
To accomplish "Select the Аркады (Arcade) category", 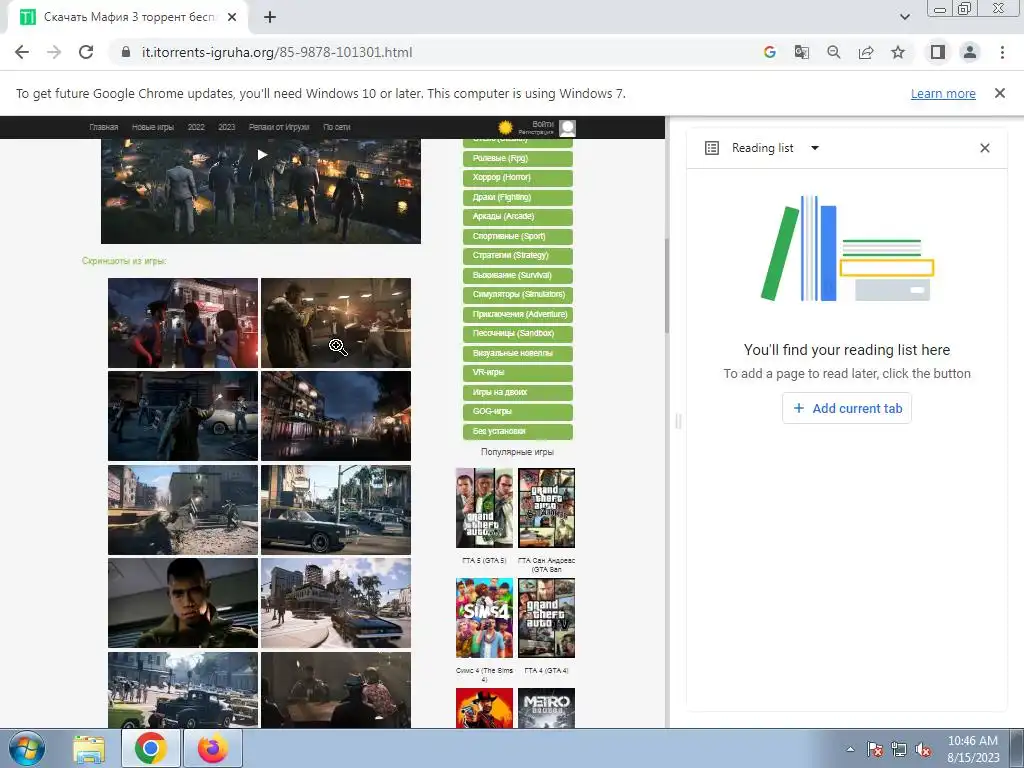I will [x=518, y=217].
